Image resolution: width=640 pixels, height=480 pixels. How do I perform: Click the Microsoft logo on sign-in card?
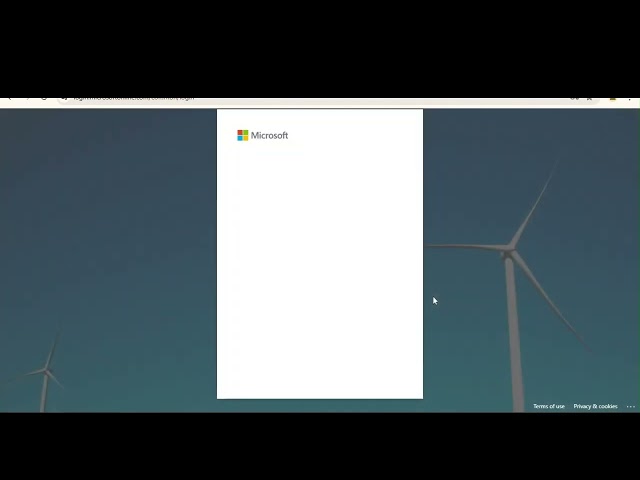(x=262, y=135)
